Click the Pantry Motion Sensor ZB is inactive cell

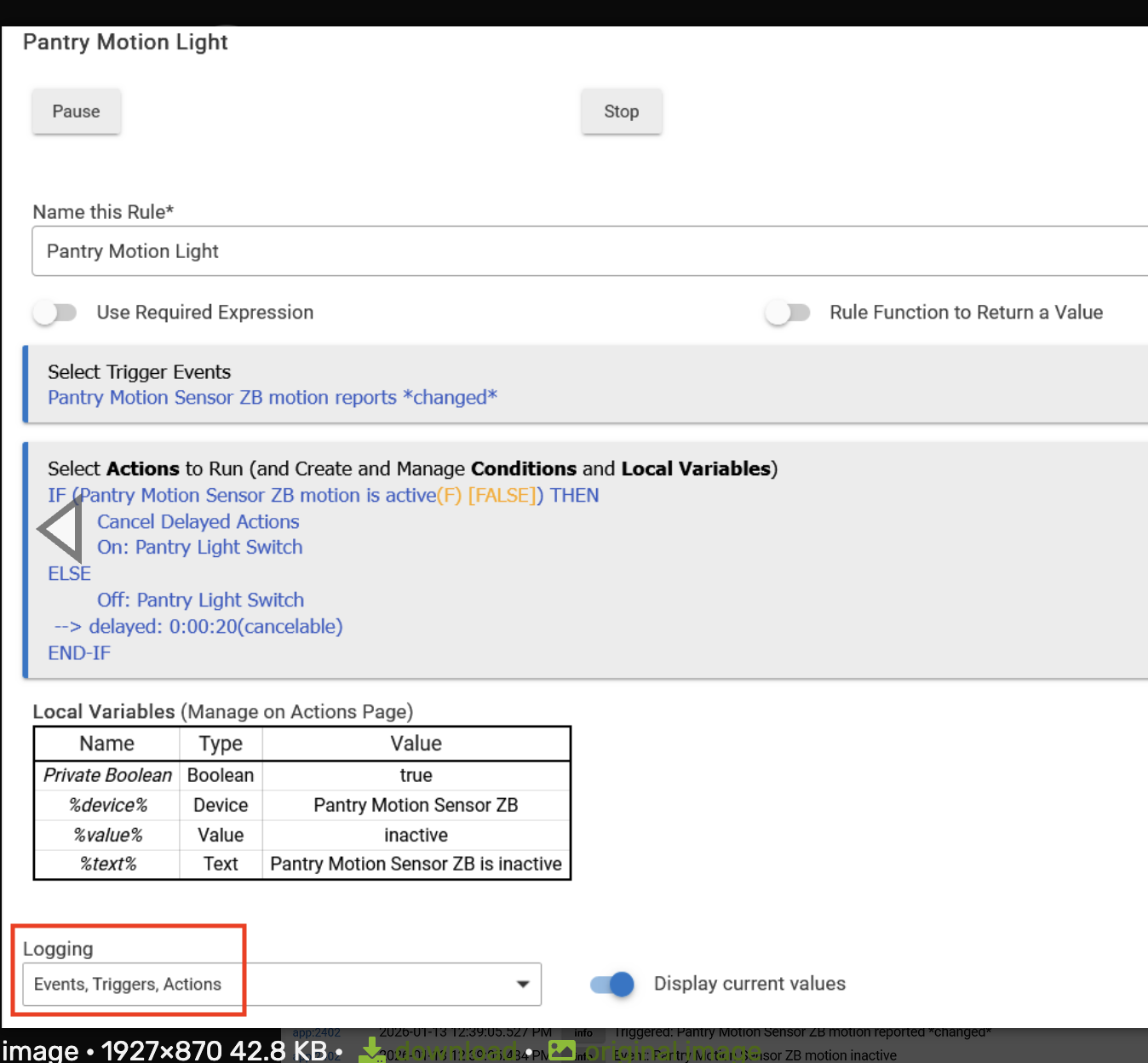click(x=416, y=864)
